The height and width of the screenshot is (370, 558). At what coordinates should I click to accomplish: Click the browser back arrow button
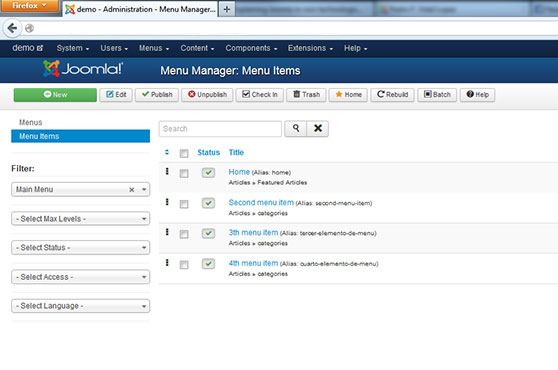point(12,28)
